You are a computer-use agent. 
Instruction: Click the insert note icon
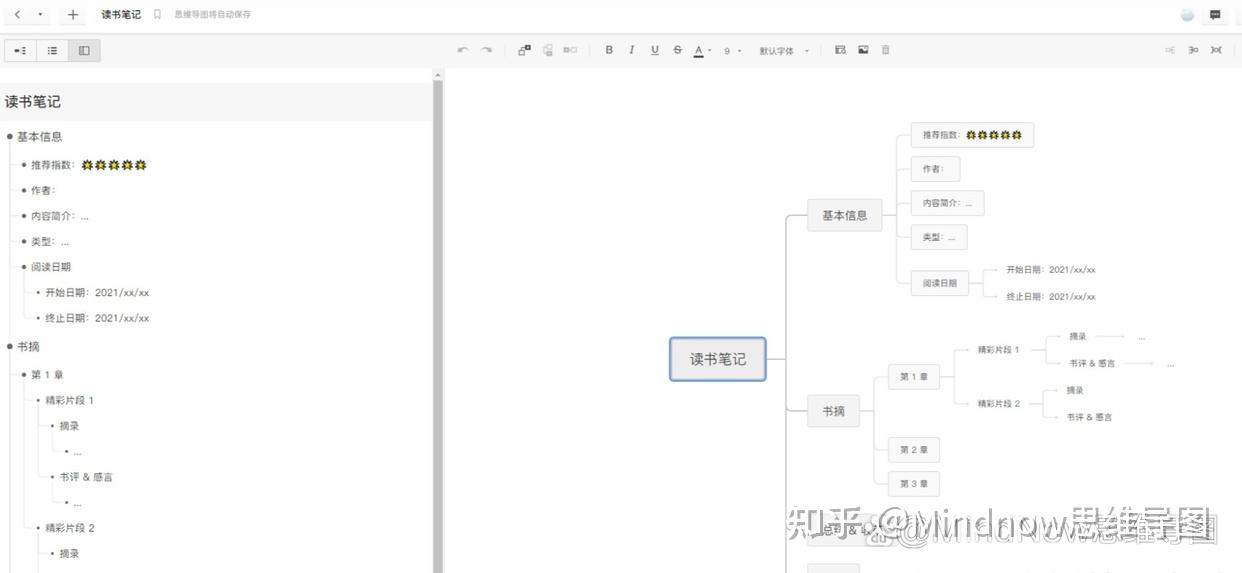pyautogui.click(x=840, y=50)
